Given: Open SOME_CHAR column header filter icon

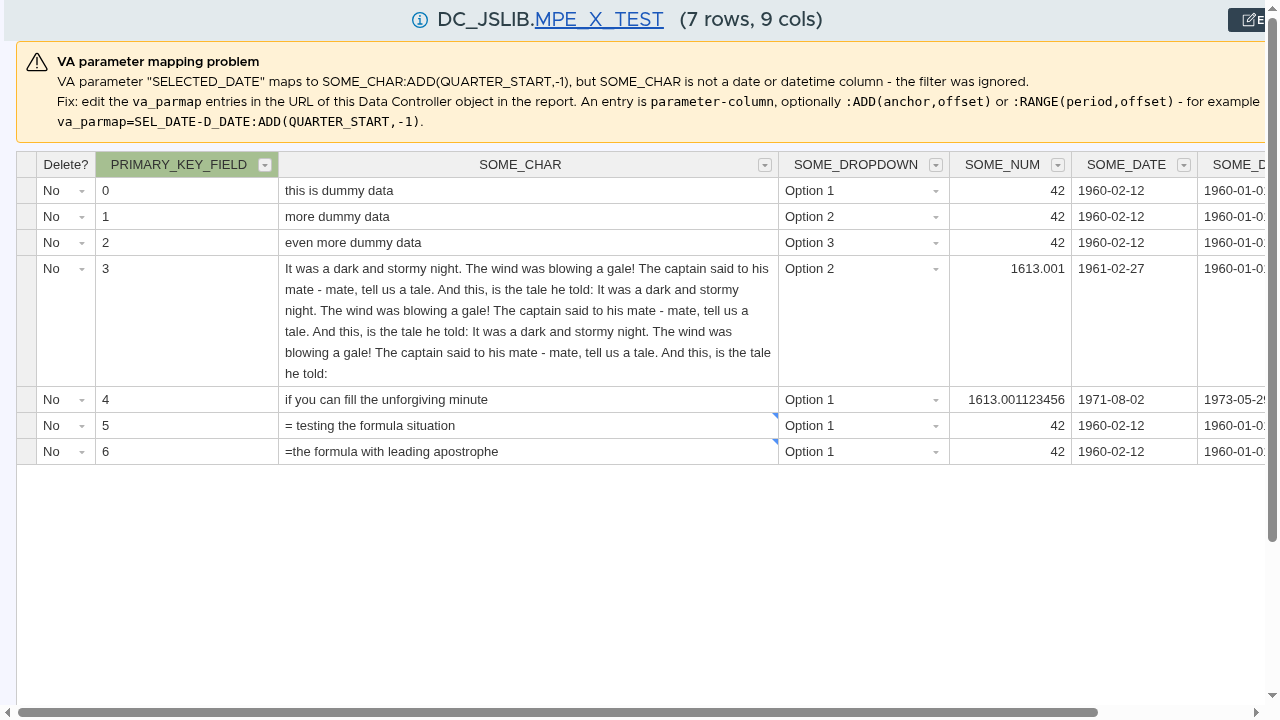Looking at the screenshot, I should tap(765, 165).
